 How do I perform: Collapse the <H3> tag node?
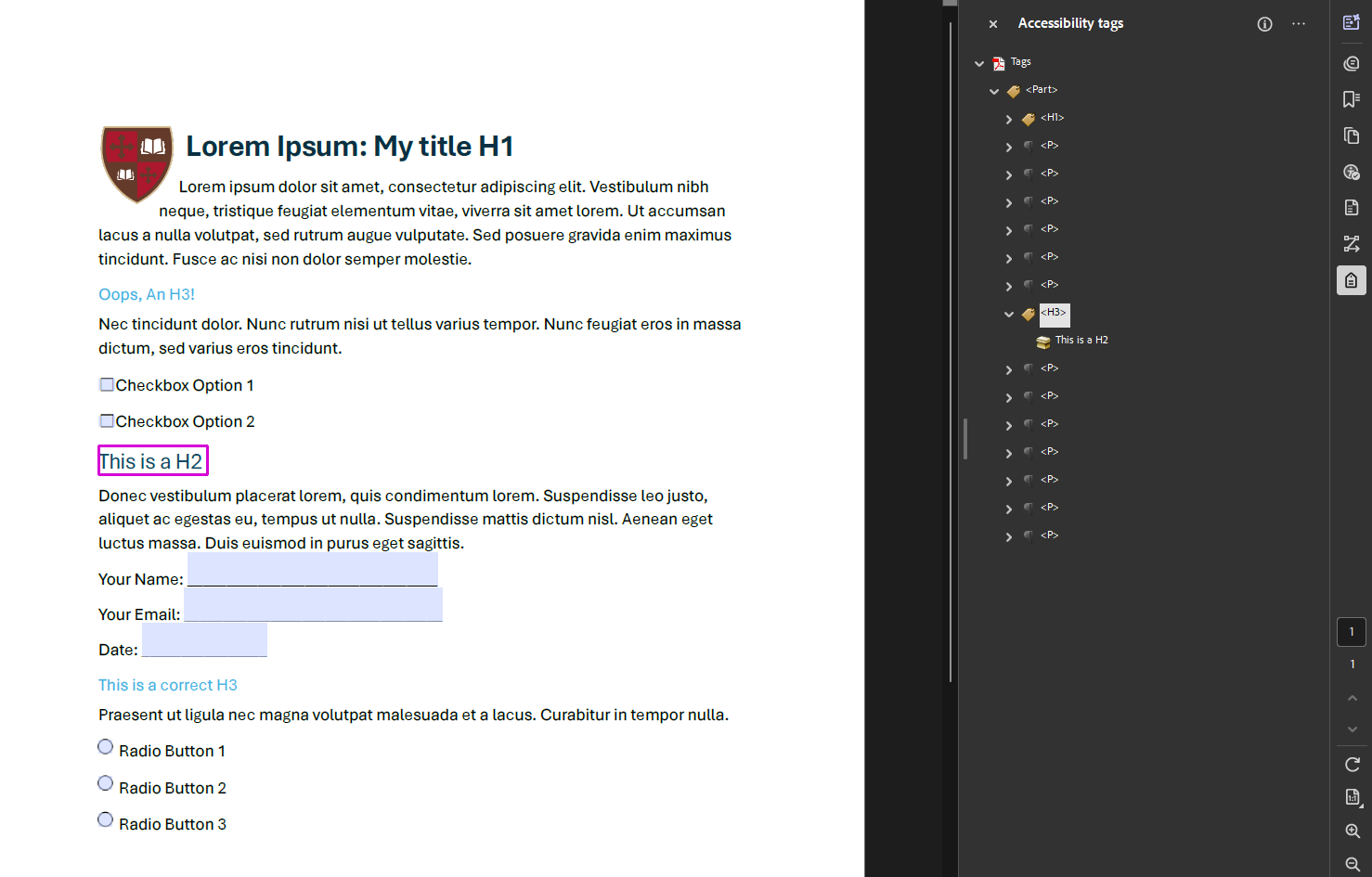pos(1009,314)
